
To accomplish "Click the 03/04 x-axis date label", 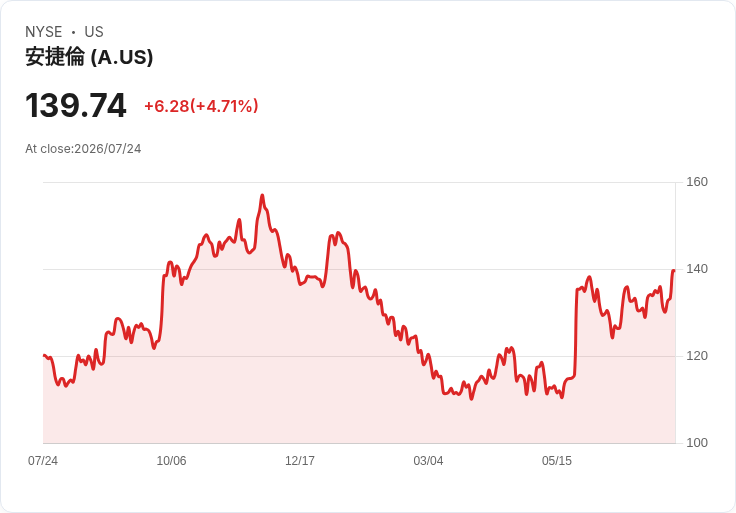I will coord(428,461).
